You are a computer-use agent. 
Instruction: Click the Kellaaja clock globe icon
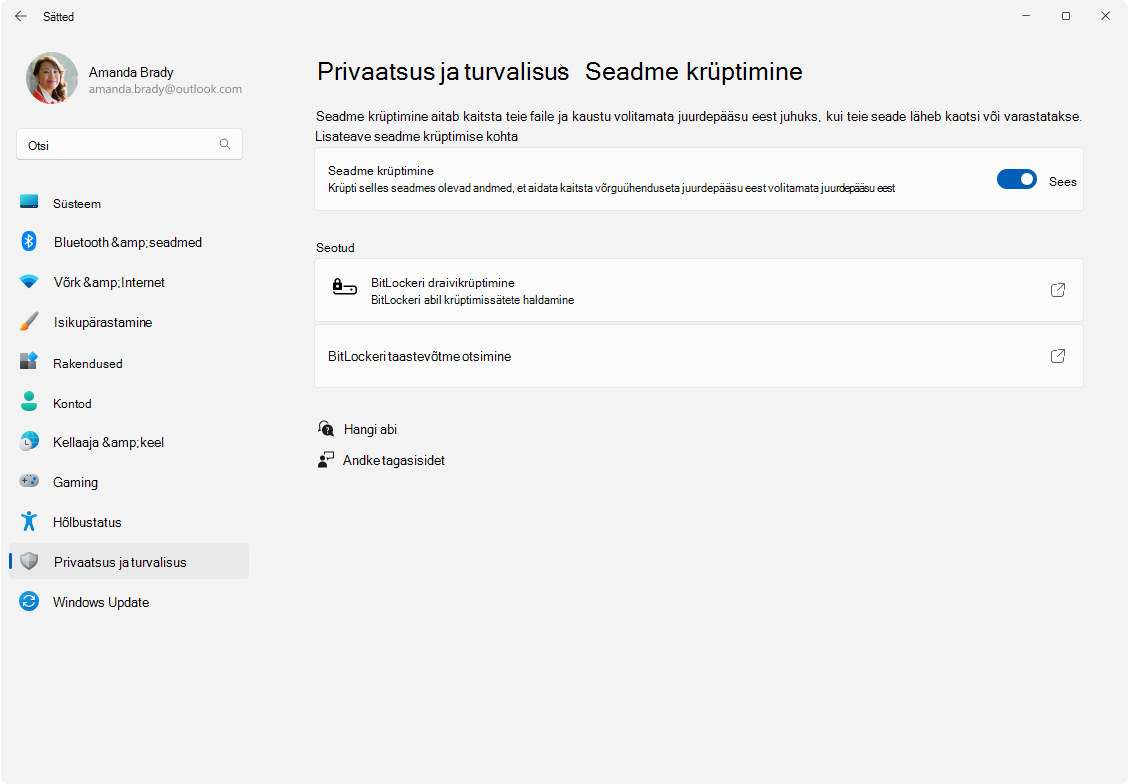[29, 441]
